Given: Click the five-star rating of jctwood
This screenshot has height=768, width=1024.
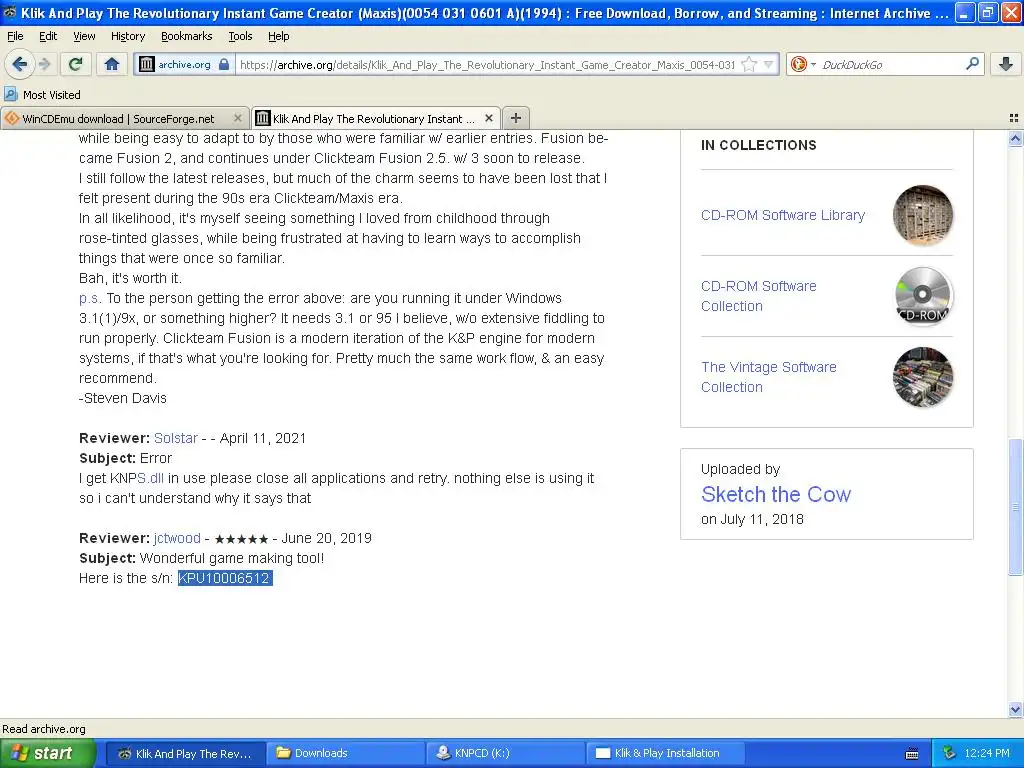Looking at the screenshot, I should pos(241,539).
